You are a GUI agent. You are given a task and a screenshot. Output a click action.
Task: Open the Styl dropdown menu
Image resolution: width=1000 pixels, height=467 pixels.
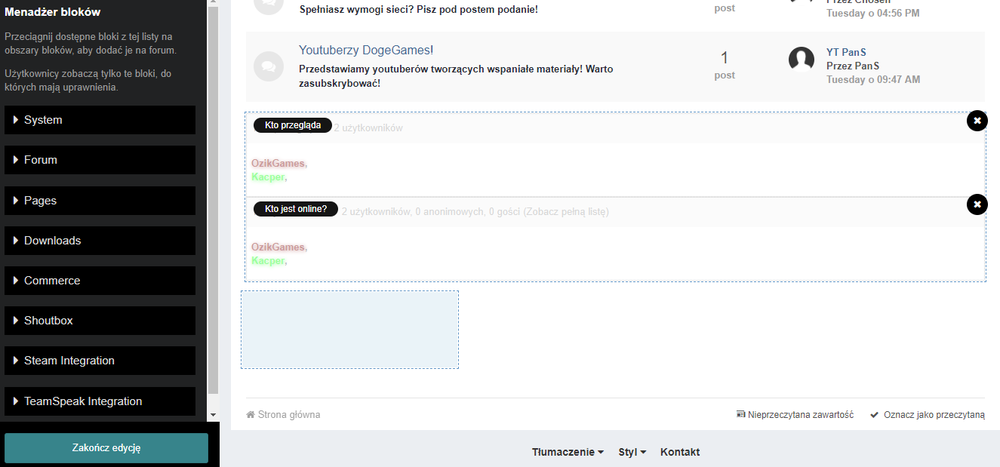coord(632,452)
